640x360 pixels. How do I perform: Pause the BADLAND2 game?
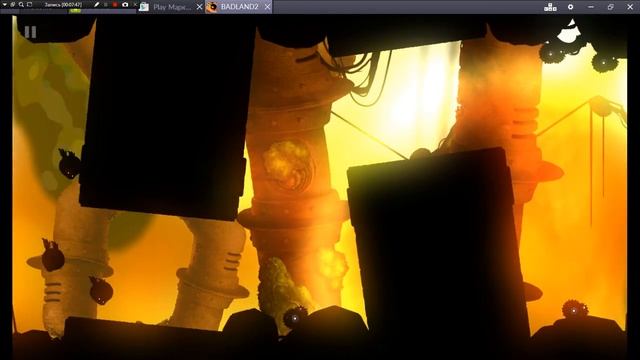coord(30,32)
